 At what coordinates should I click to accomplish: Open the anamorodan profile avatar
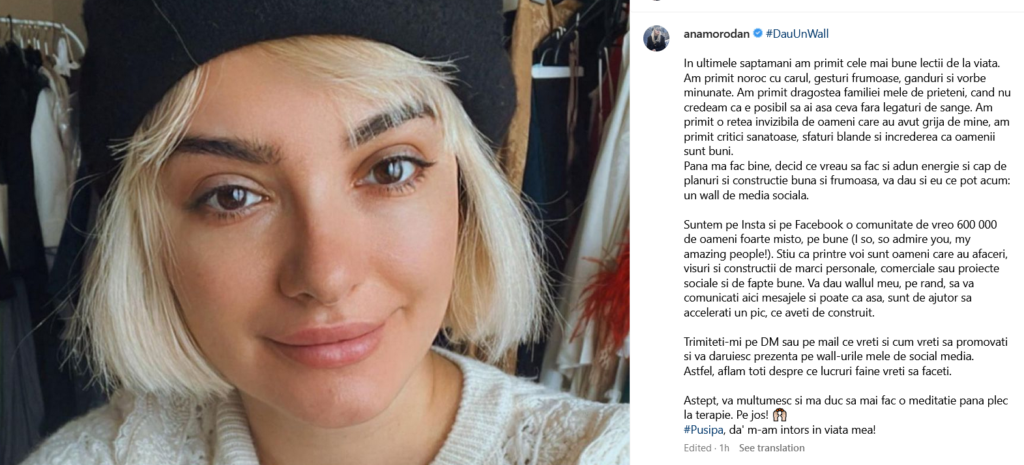tap(656, 39)
